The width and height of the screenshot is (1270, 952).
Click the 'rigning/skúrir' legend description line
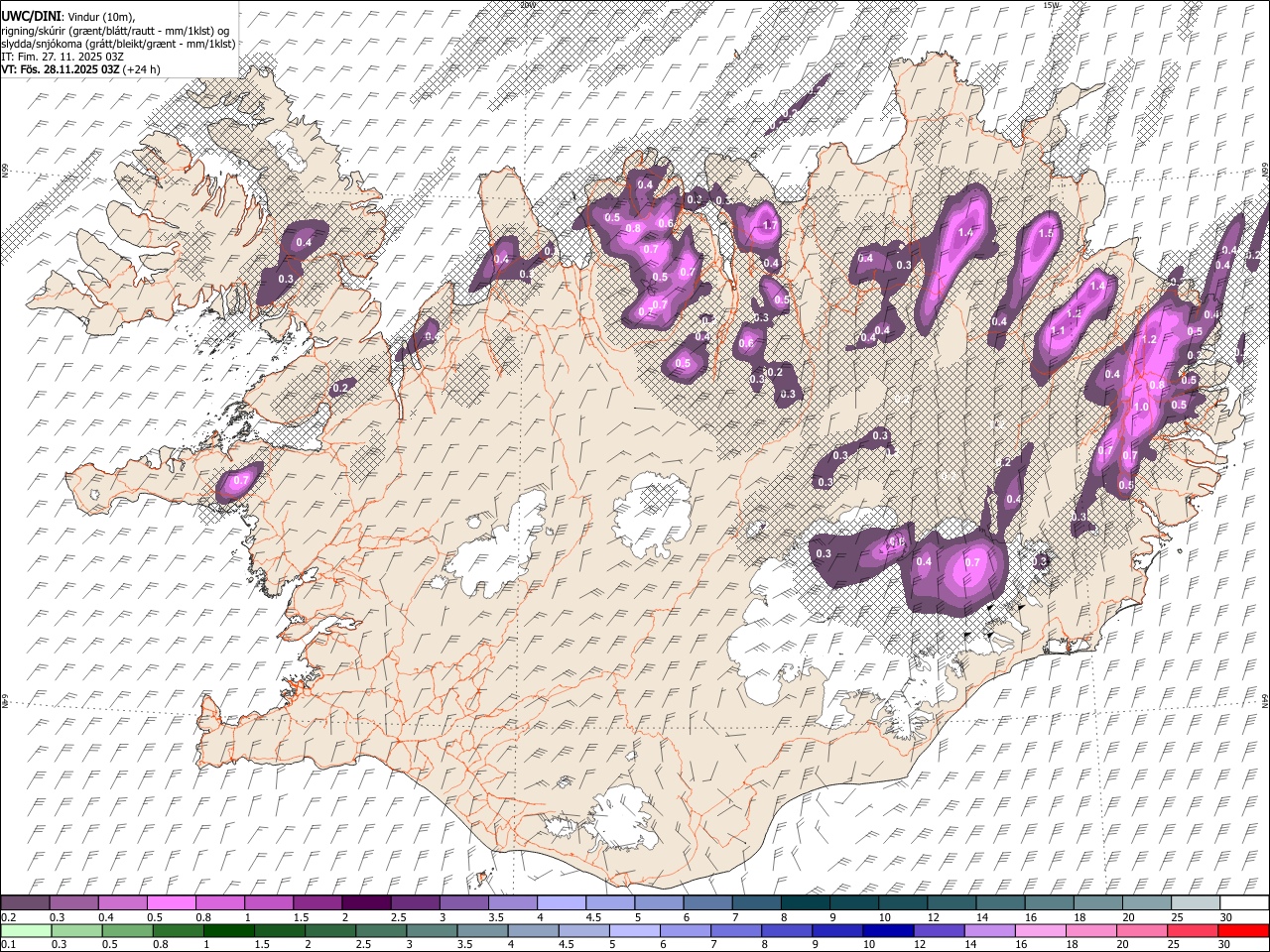pos(115,30)
